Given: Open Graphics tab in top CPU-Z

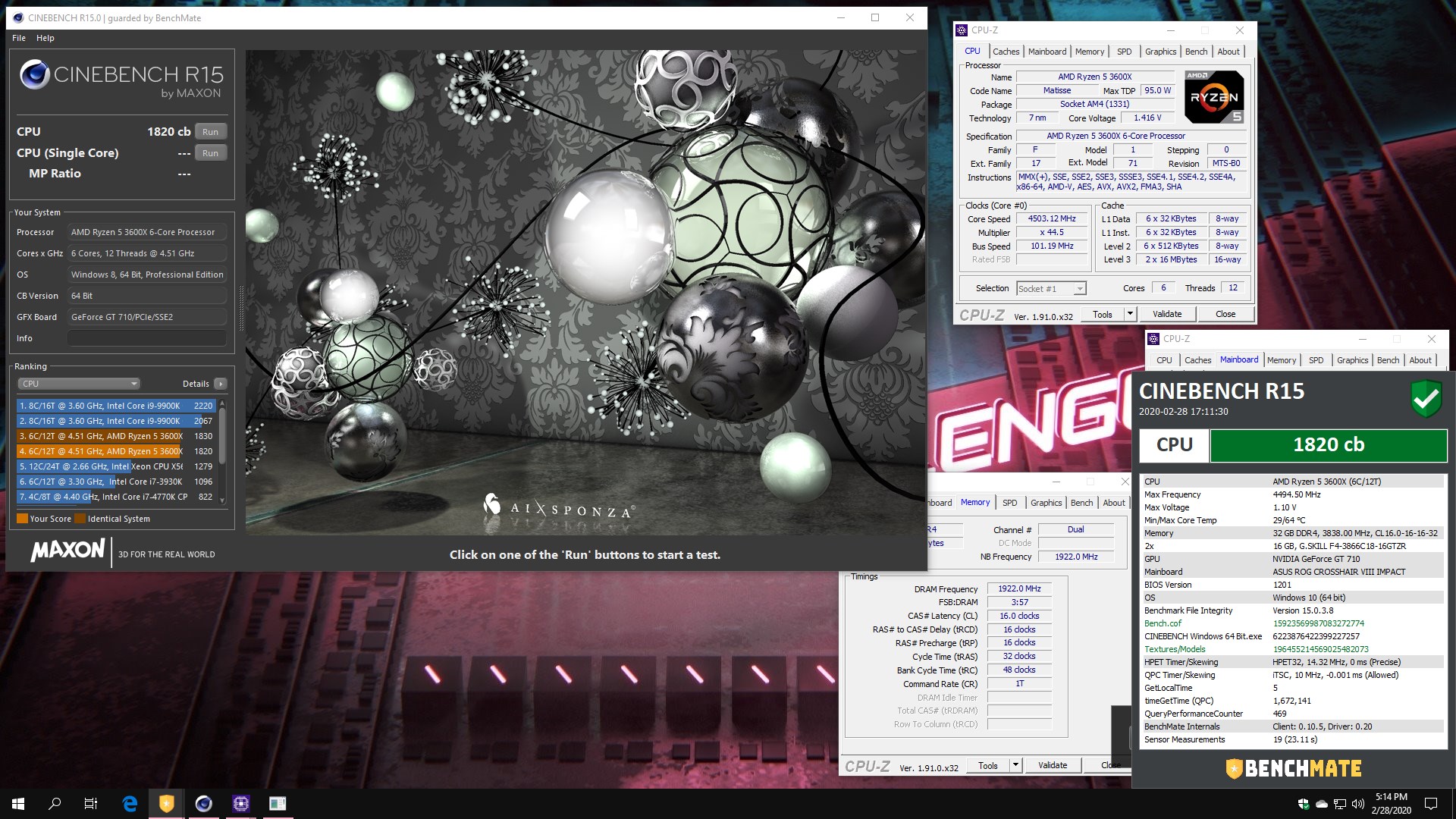Looking at the screenshot, I should click(1160, 52).
